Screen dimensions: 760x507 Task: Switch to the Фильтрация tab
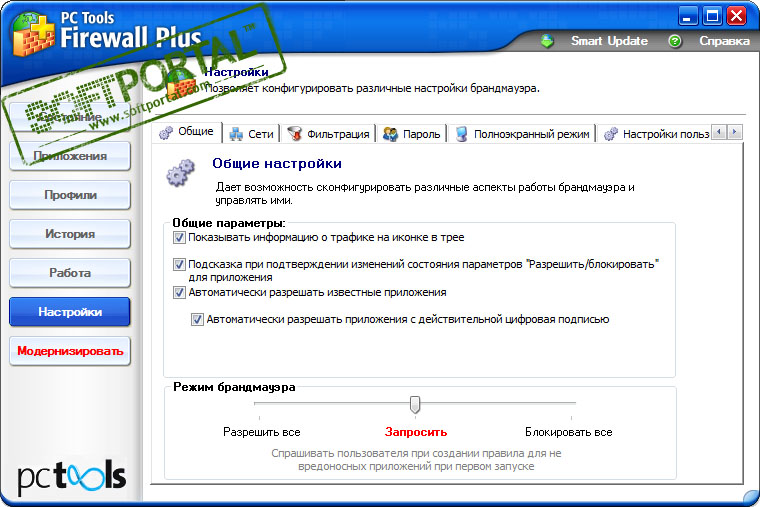(x=328, y=134)
